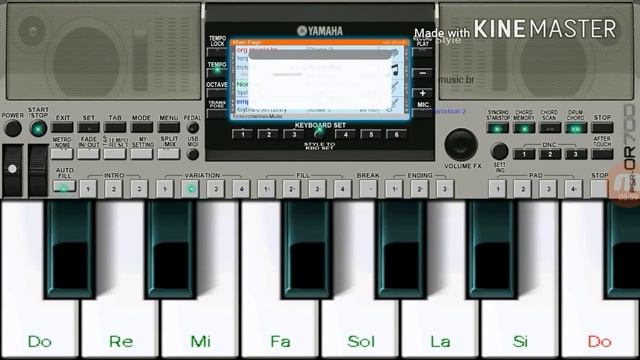Trigger FILL 3 button
Image resolution: width=640 pixels, height=360 pixels.
pos(317,189)
